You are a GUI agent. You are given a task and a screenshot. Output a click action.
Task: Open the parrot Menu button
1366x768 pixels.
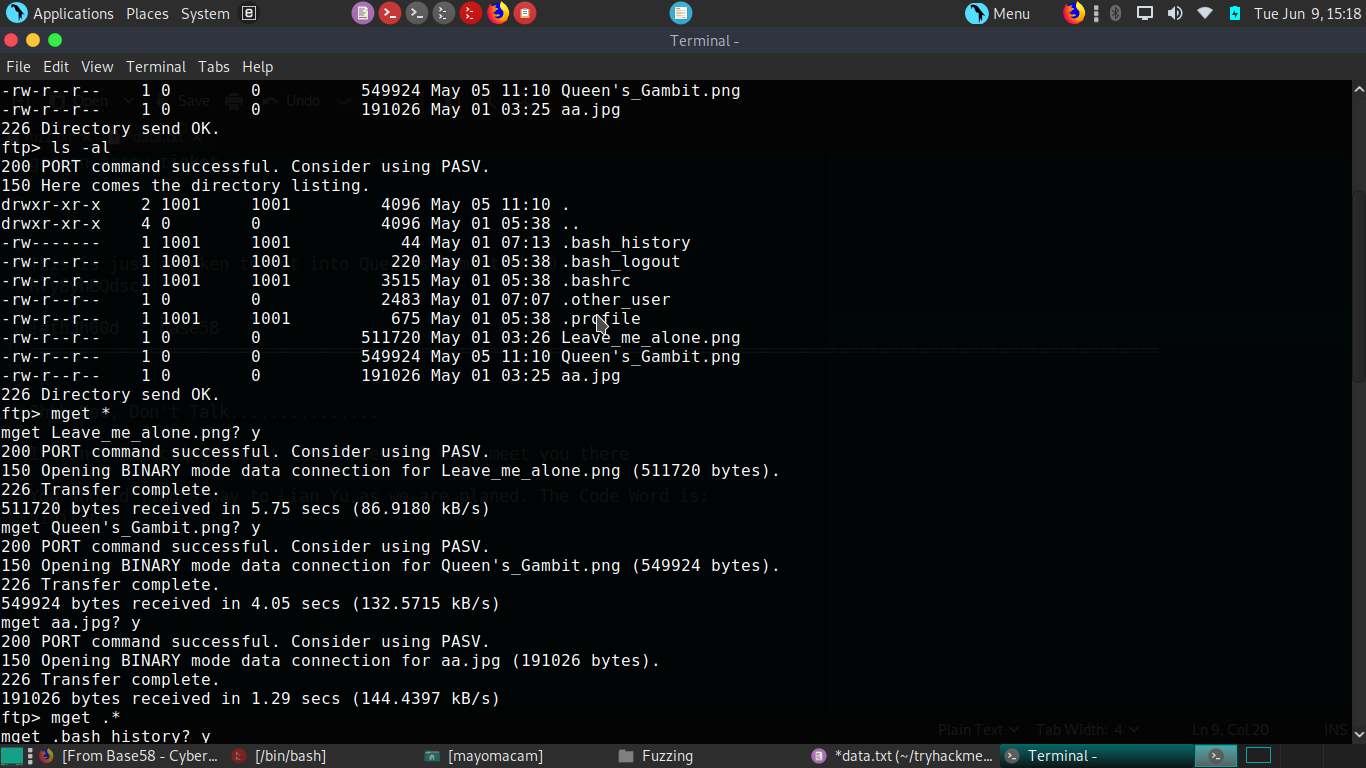point(997,13)
